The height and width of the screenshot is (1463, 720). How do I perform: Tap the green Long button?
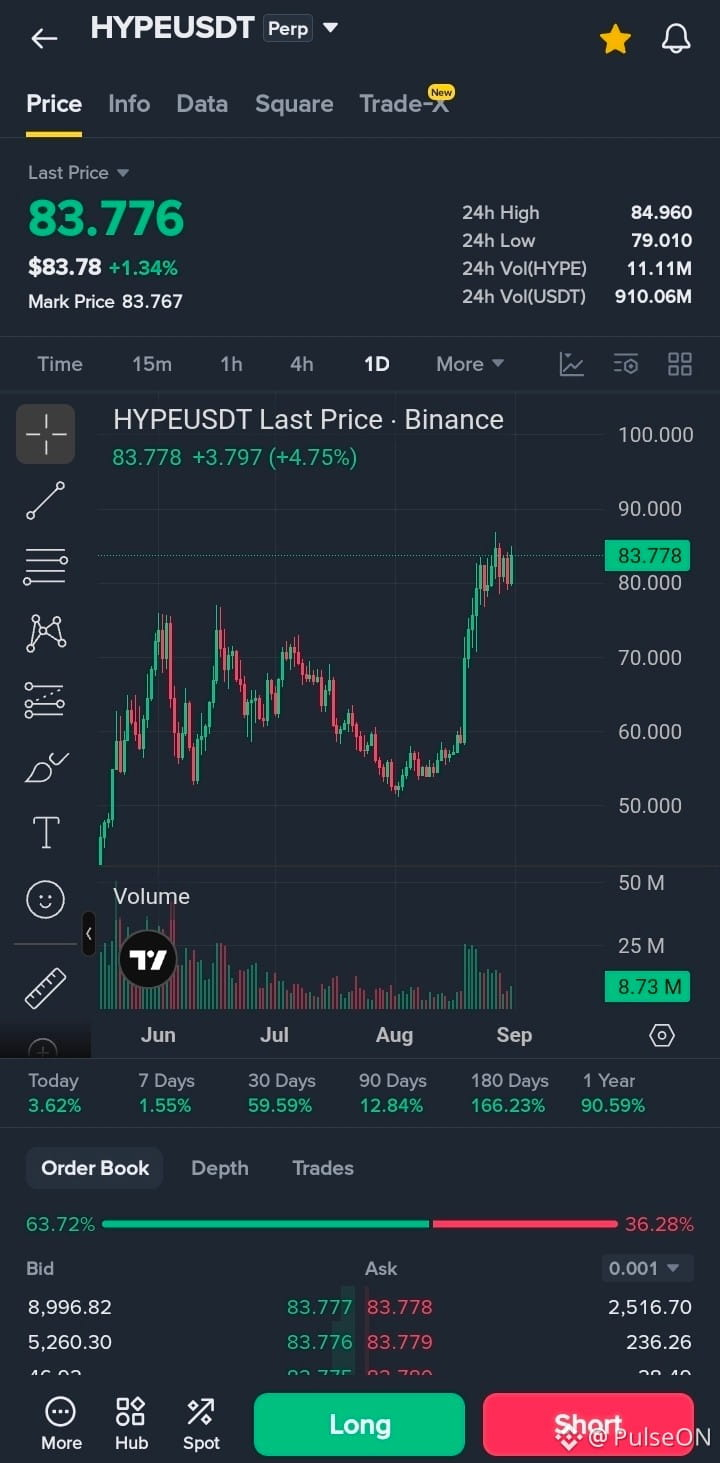(359, 1424)
